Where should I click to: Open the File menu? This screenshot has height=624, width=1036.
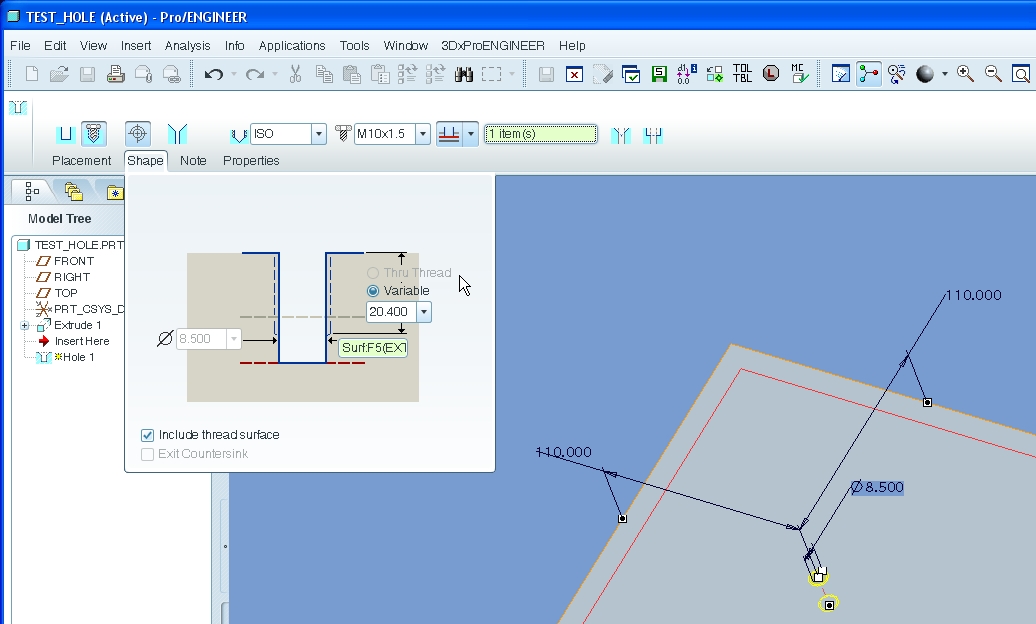(20, 46)
